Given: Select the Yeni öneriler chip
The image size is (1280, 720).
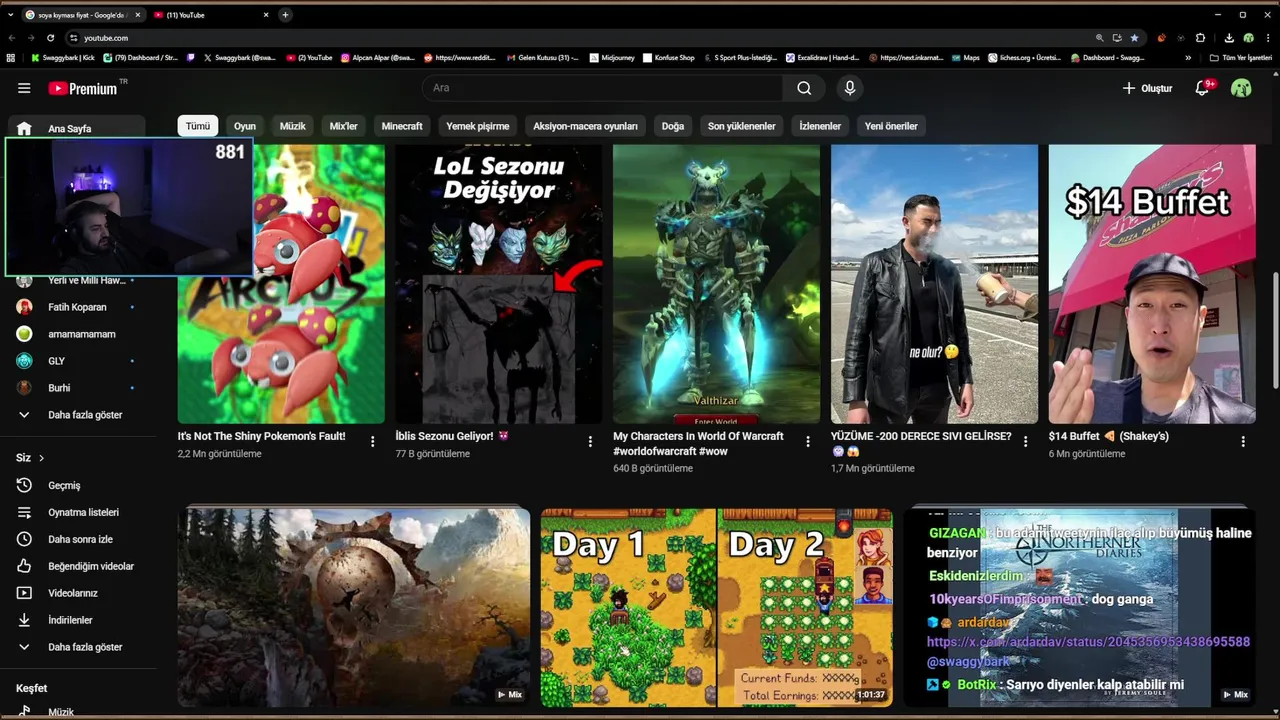Looking at the screenshot, I should pyautogui.click(x=891, y=126).
